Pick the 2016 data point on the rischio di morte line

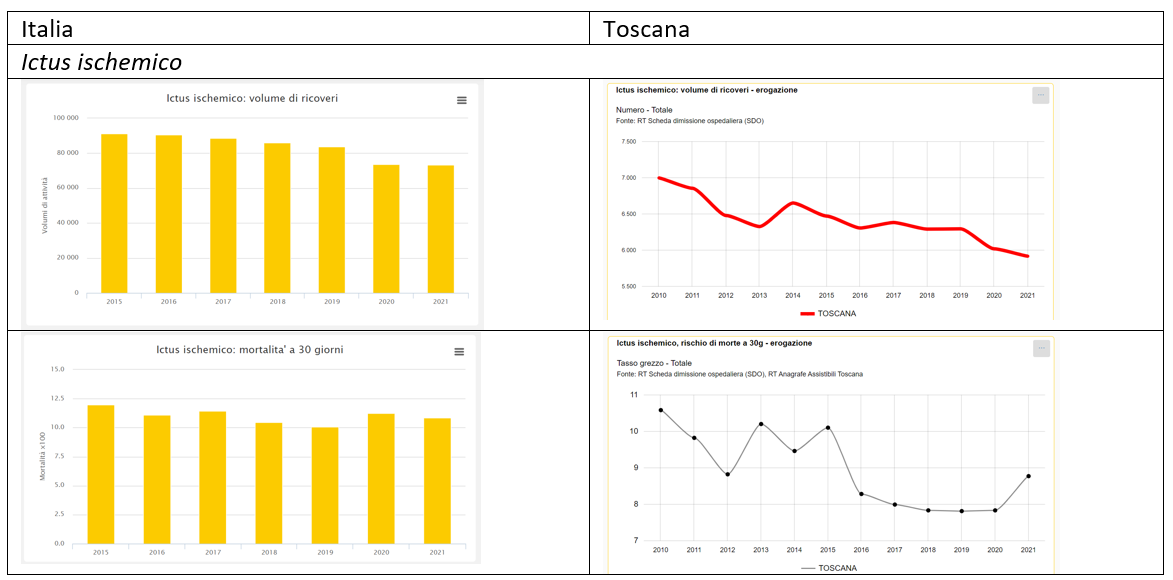pyautogui.click(x=861, y=494)
